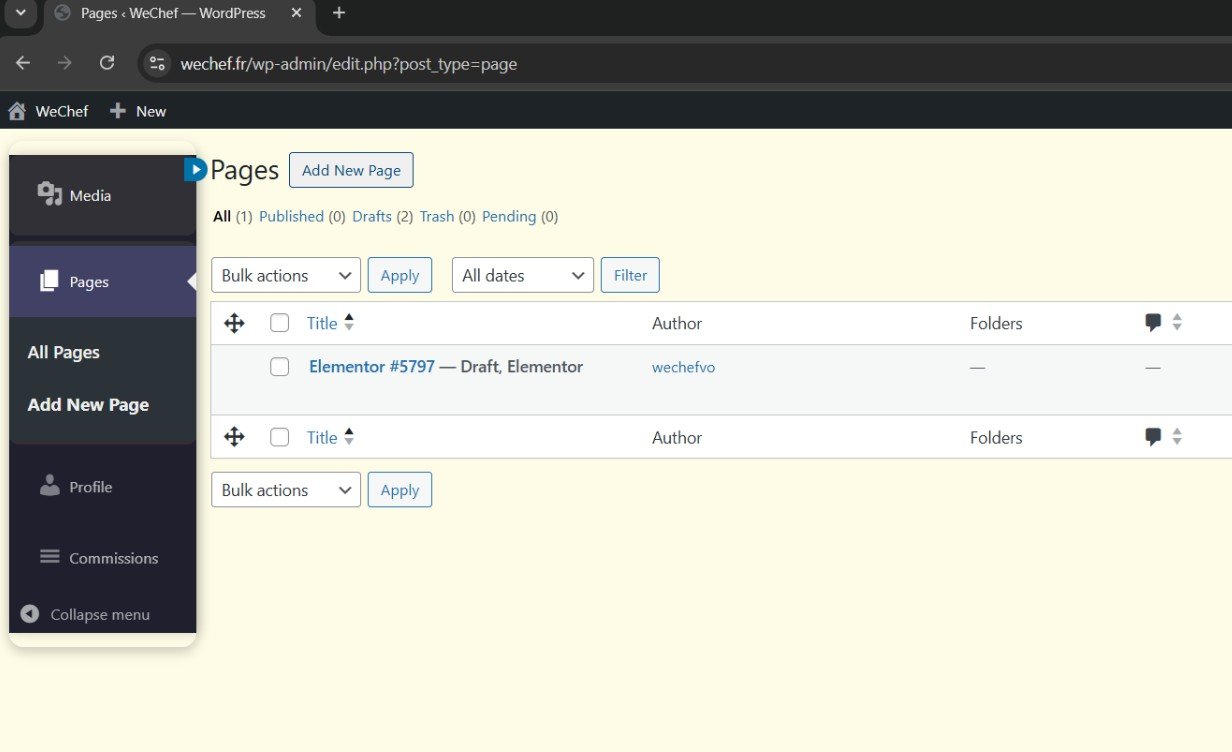Sort by Title using header sort arrows
The height and width of the screenshot is (752, 1232).
tap(349, 322)
